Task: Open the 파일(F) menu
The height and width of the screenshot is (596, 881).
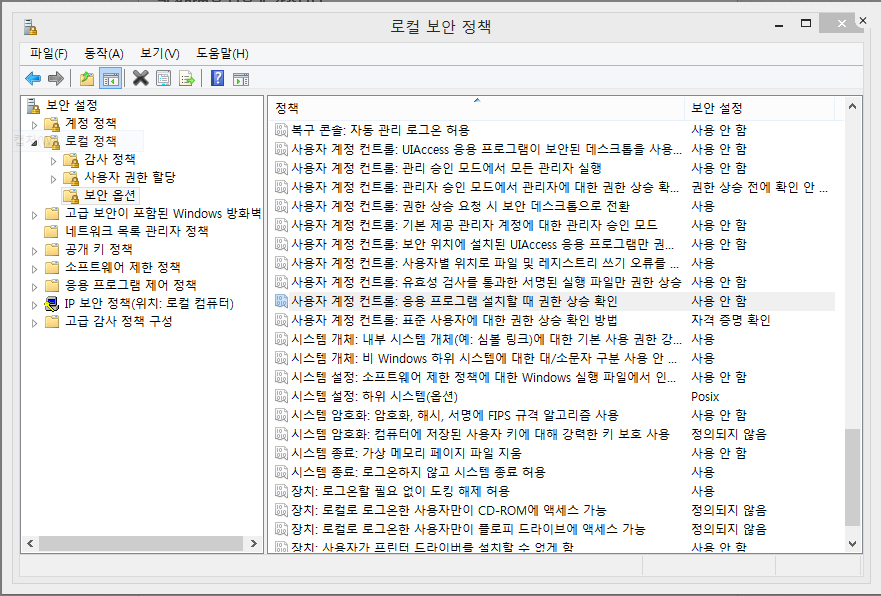Action: click(48, 53)
